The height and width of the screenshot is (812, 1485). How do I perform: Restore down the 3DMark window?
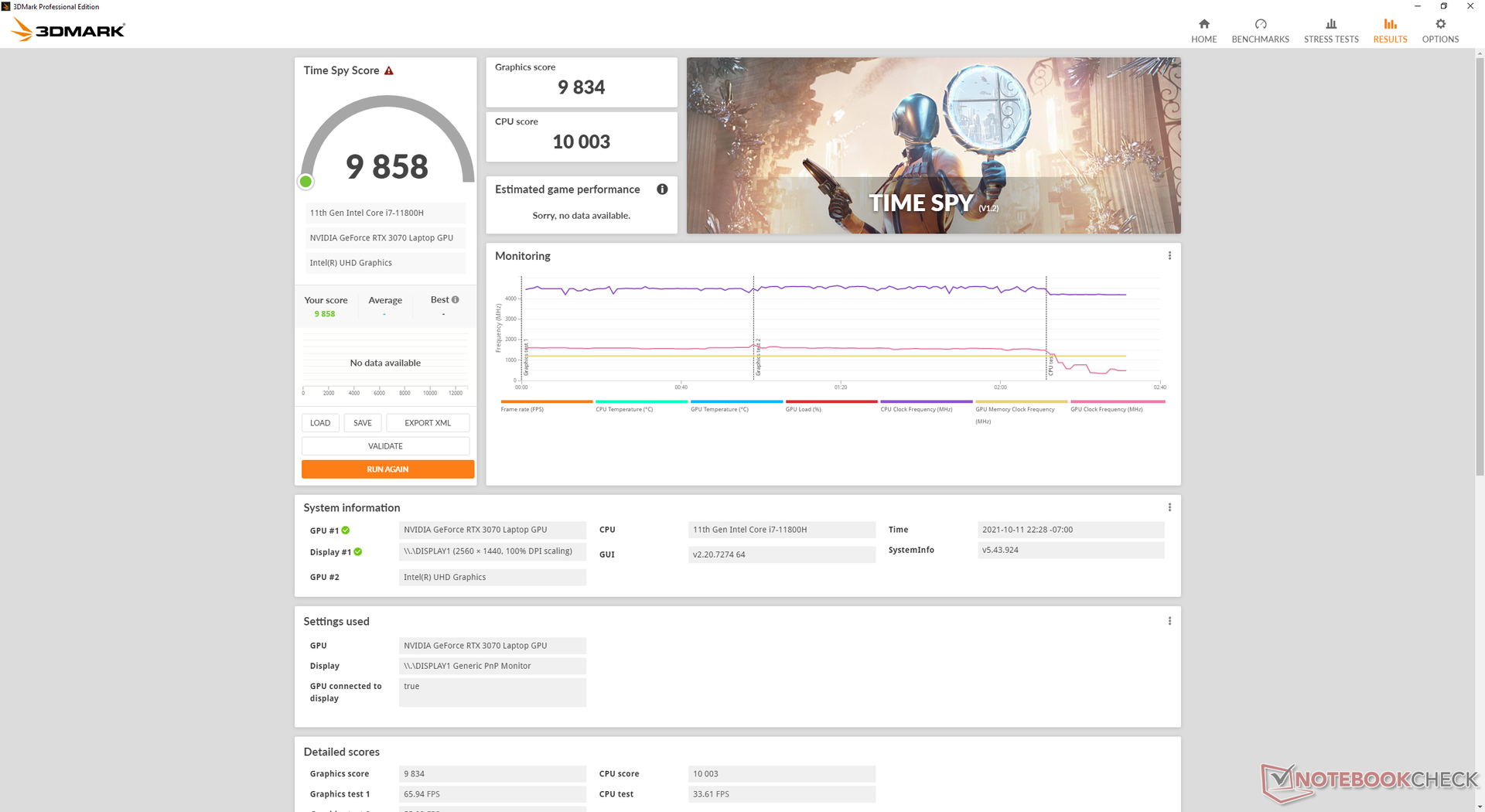pyautogui.click(x=1444, y=6)
